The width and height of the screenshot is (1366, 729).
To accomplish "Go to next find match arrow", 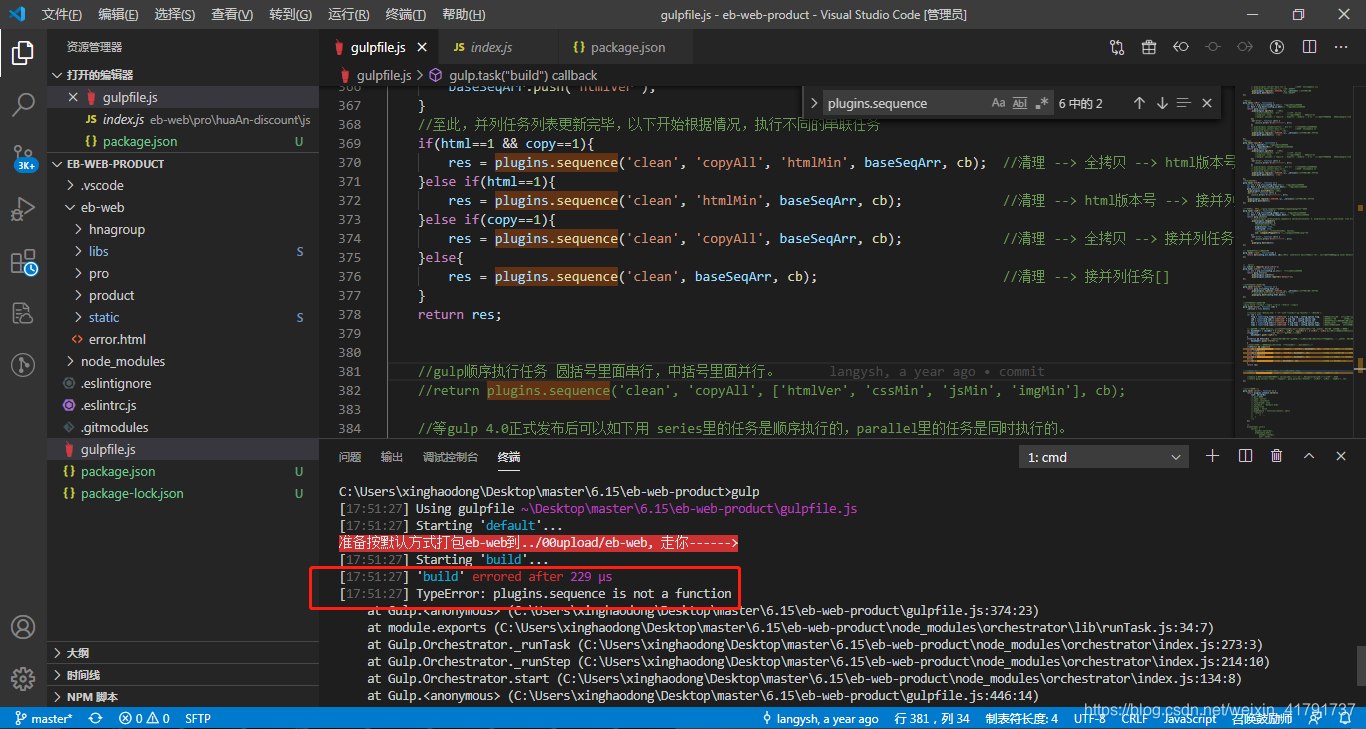I will [x=1162, y=103].
